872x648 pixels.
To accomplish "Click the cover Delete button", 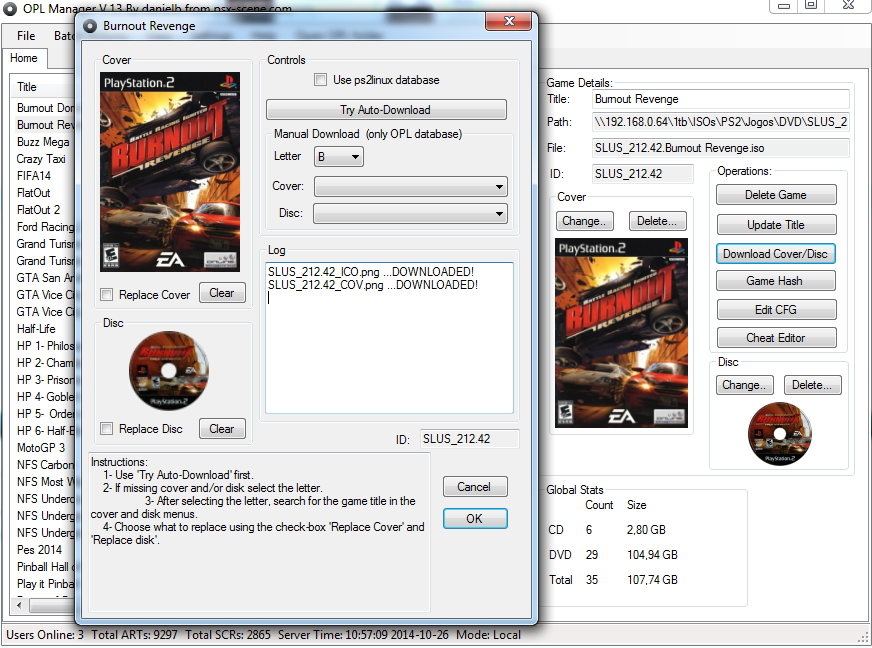I will coord(658,221).
